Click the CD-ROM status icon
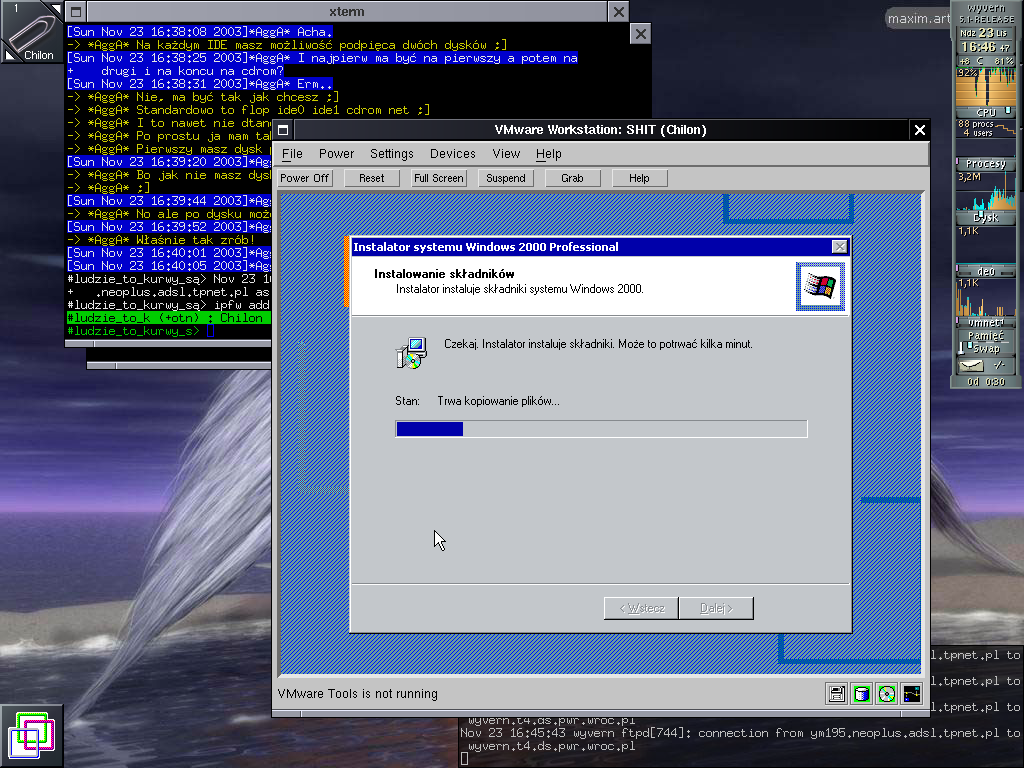The width and height of the screenshot is (1024, 768). tap(886, 693)
